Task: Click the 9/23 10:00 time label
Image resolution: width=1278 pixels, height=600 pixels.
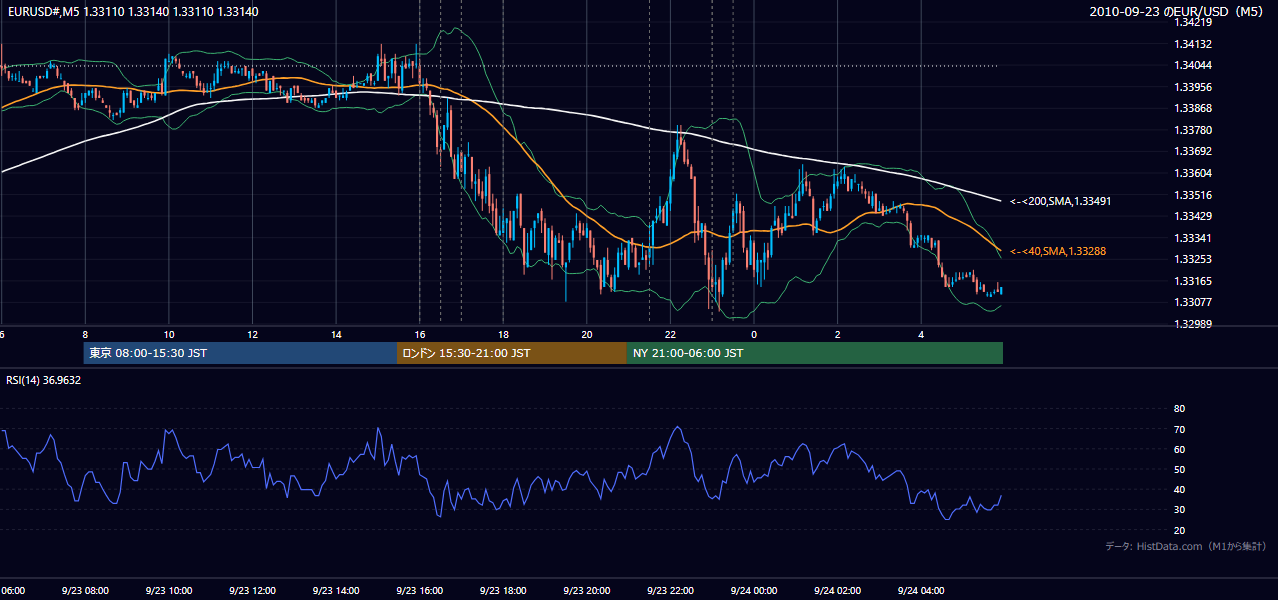Action: (168, 590)
